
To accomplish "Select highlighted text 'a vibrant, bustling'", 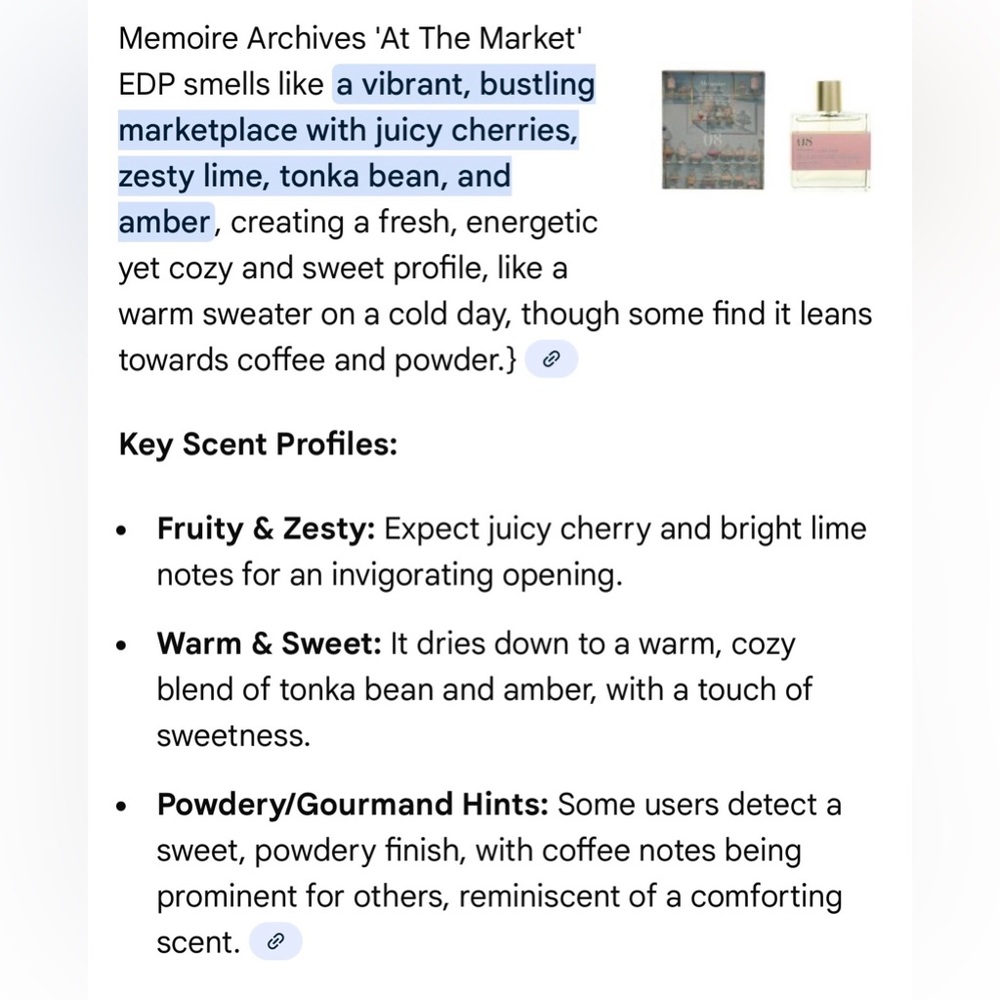I will (x=465, y=84).
